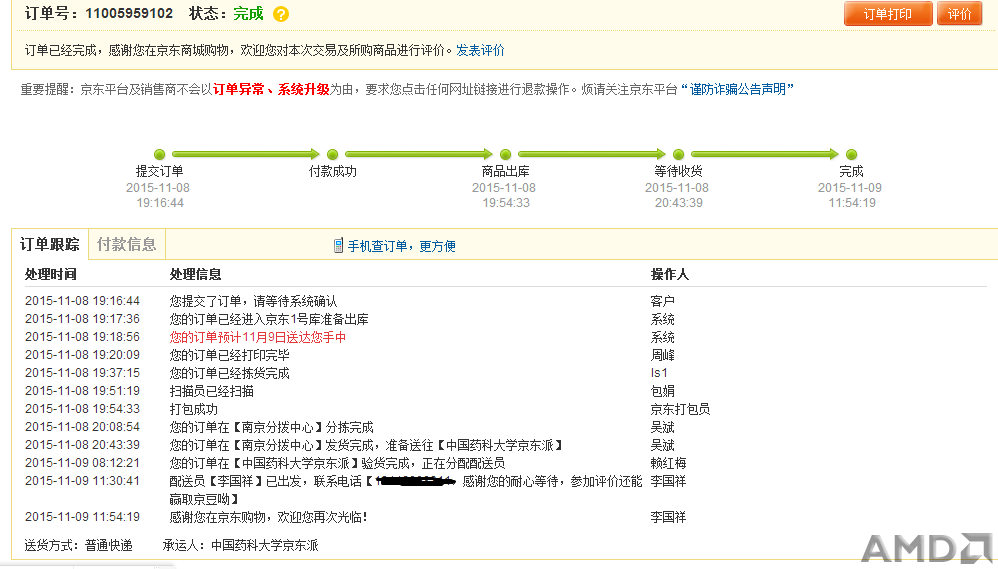Click the yellow question mark help icon
998x569 pixels.
coord(281,14)
